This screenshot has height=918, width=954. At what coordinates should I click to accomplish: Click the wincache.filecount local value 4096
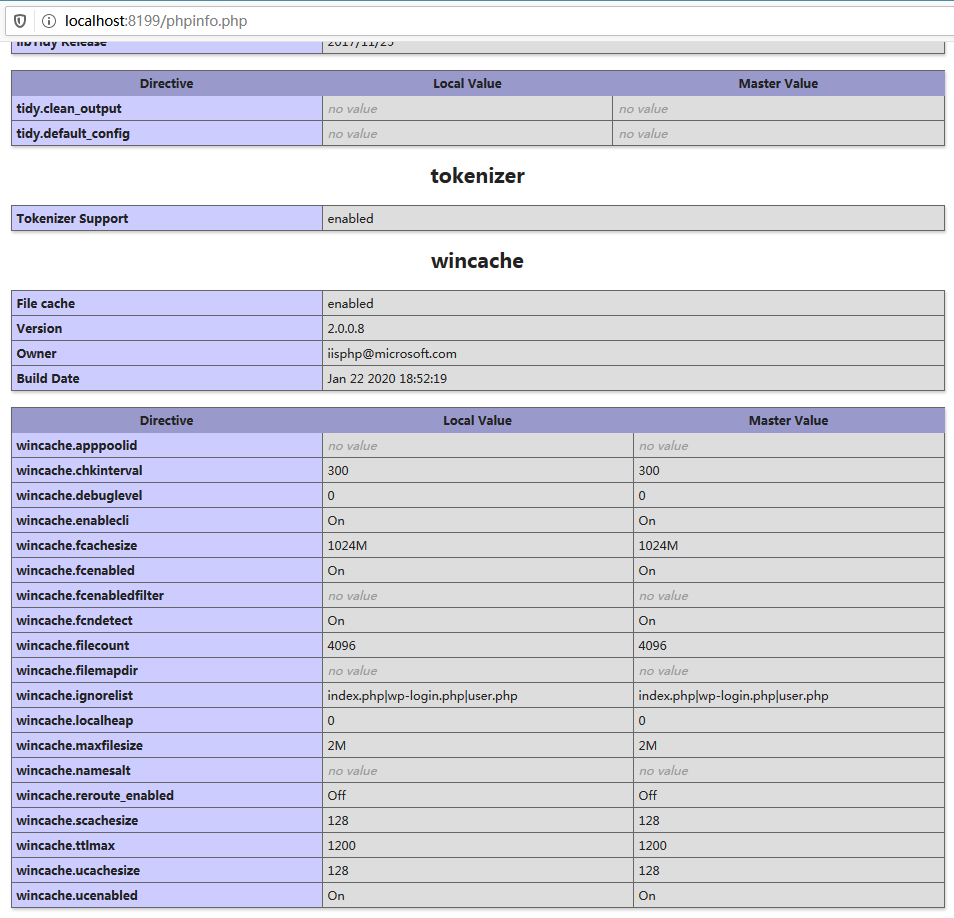click(341, 645)
